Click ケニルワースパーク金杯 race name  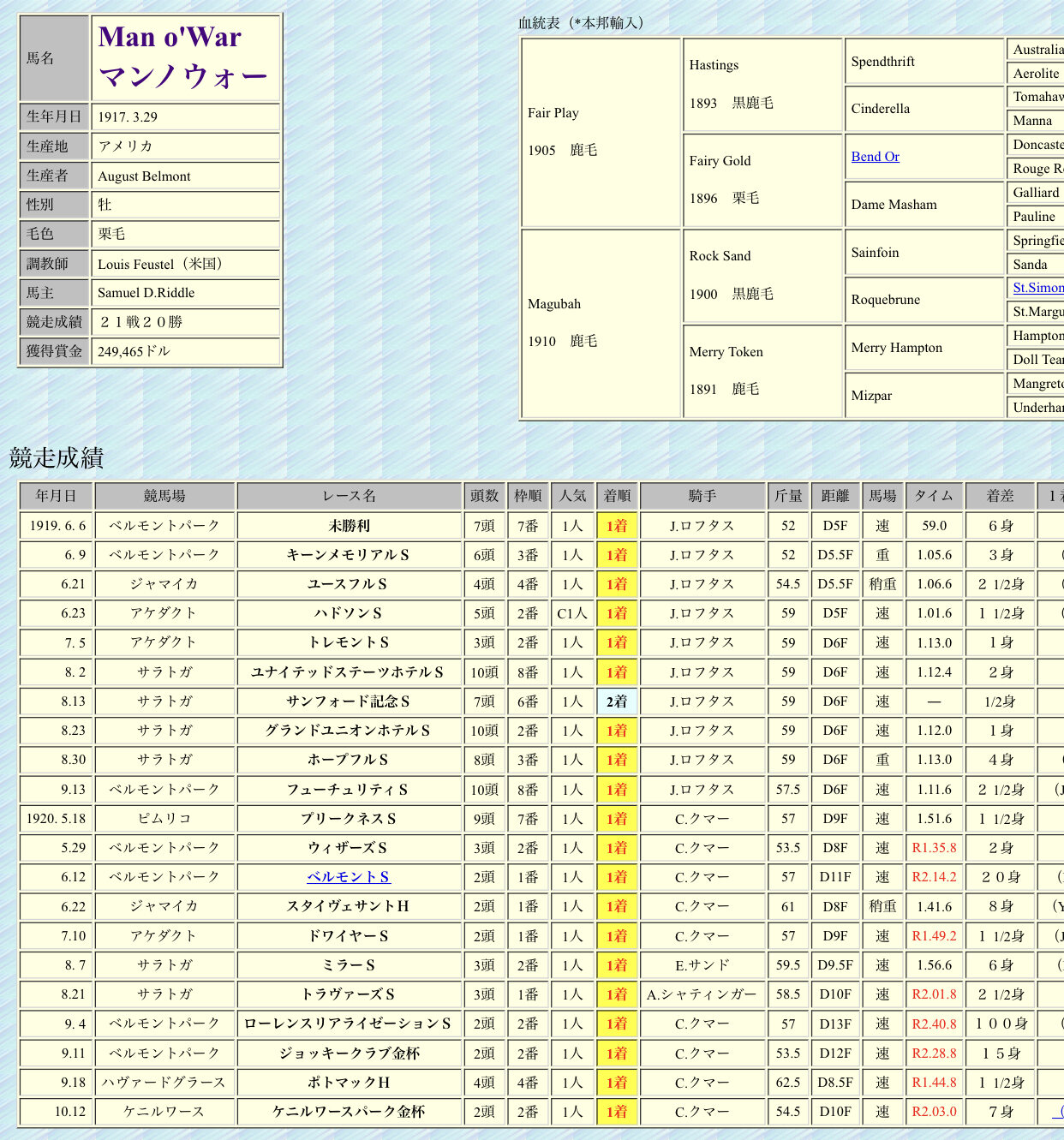coord(349,1112)
